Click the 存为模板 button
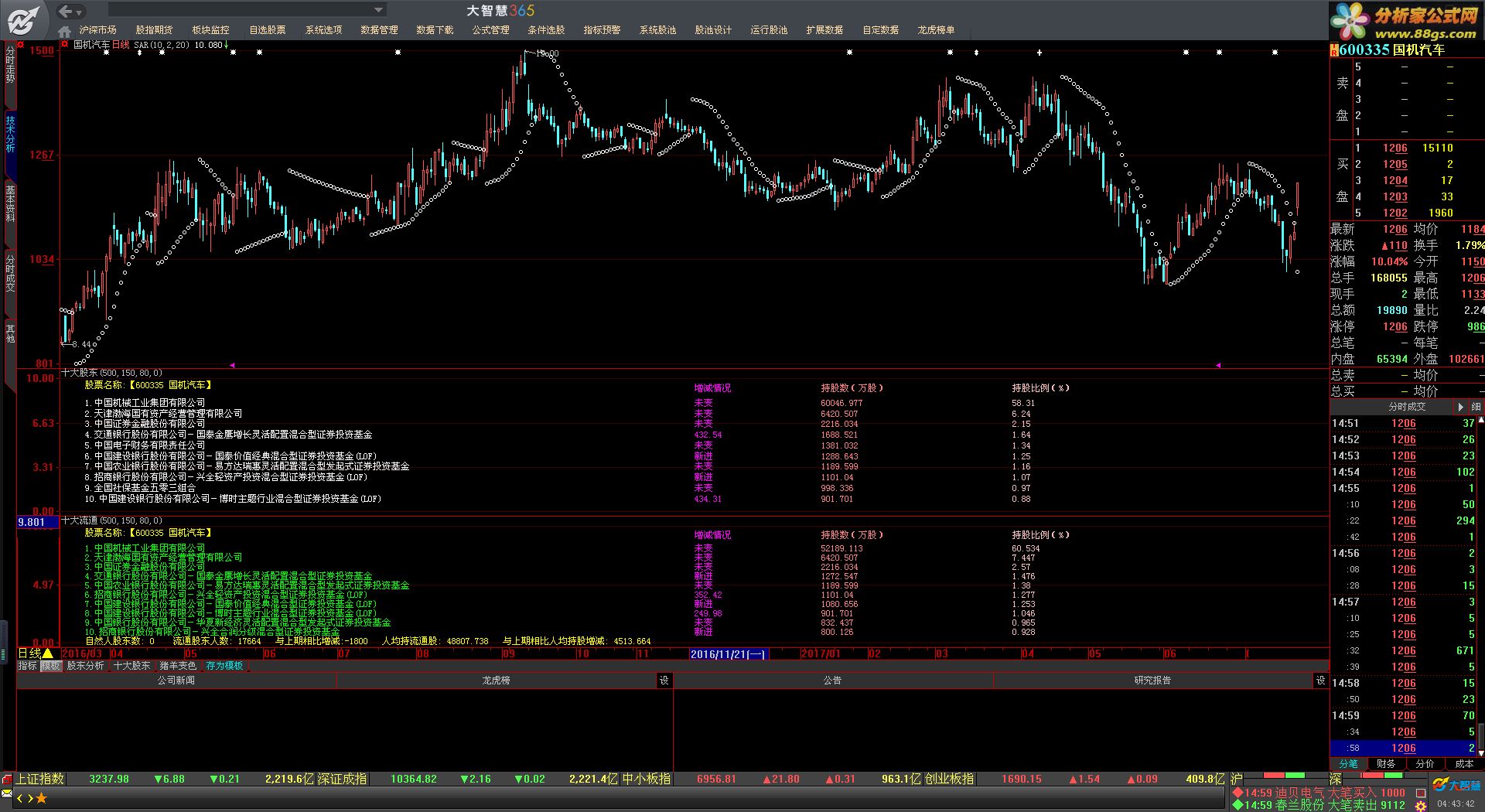 coord(224,666)
